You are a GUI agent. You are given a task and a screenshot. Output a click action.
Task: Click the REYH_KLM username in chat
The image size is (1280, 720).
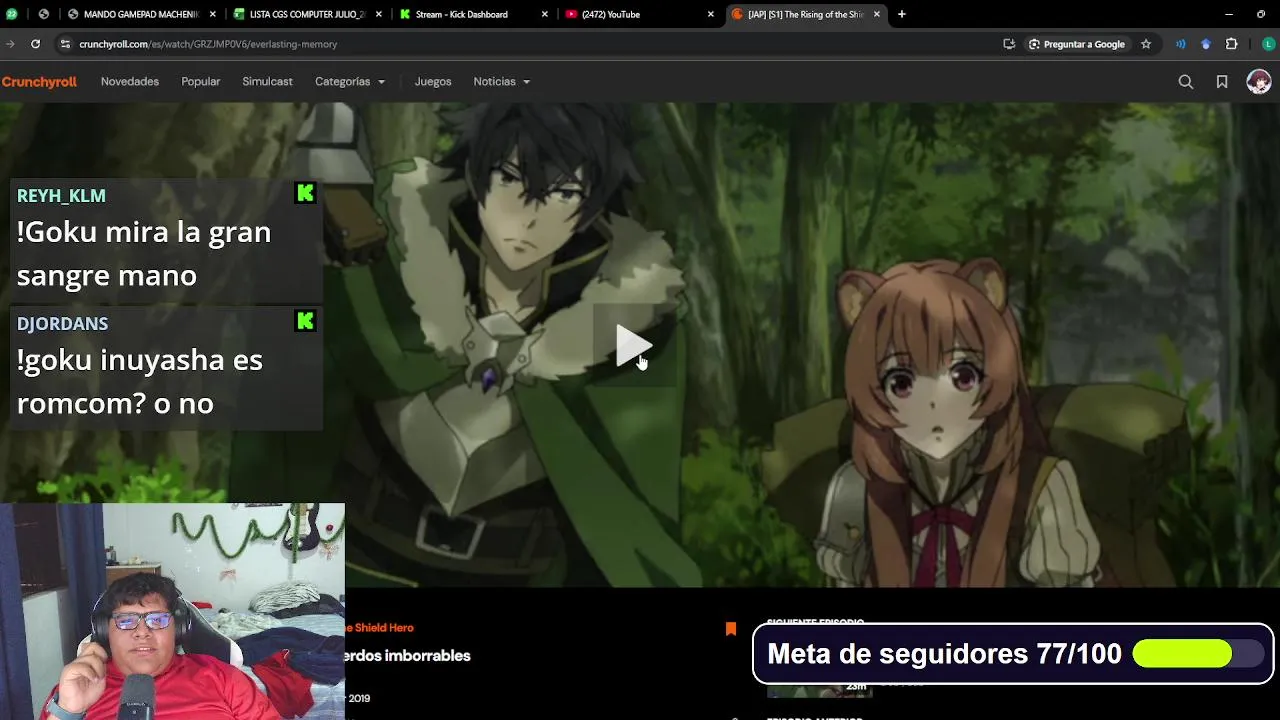[x=61, y=196]
